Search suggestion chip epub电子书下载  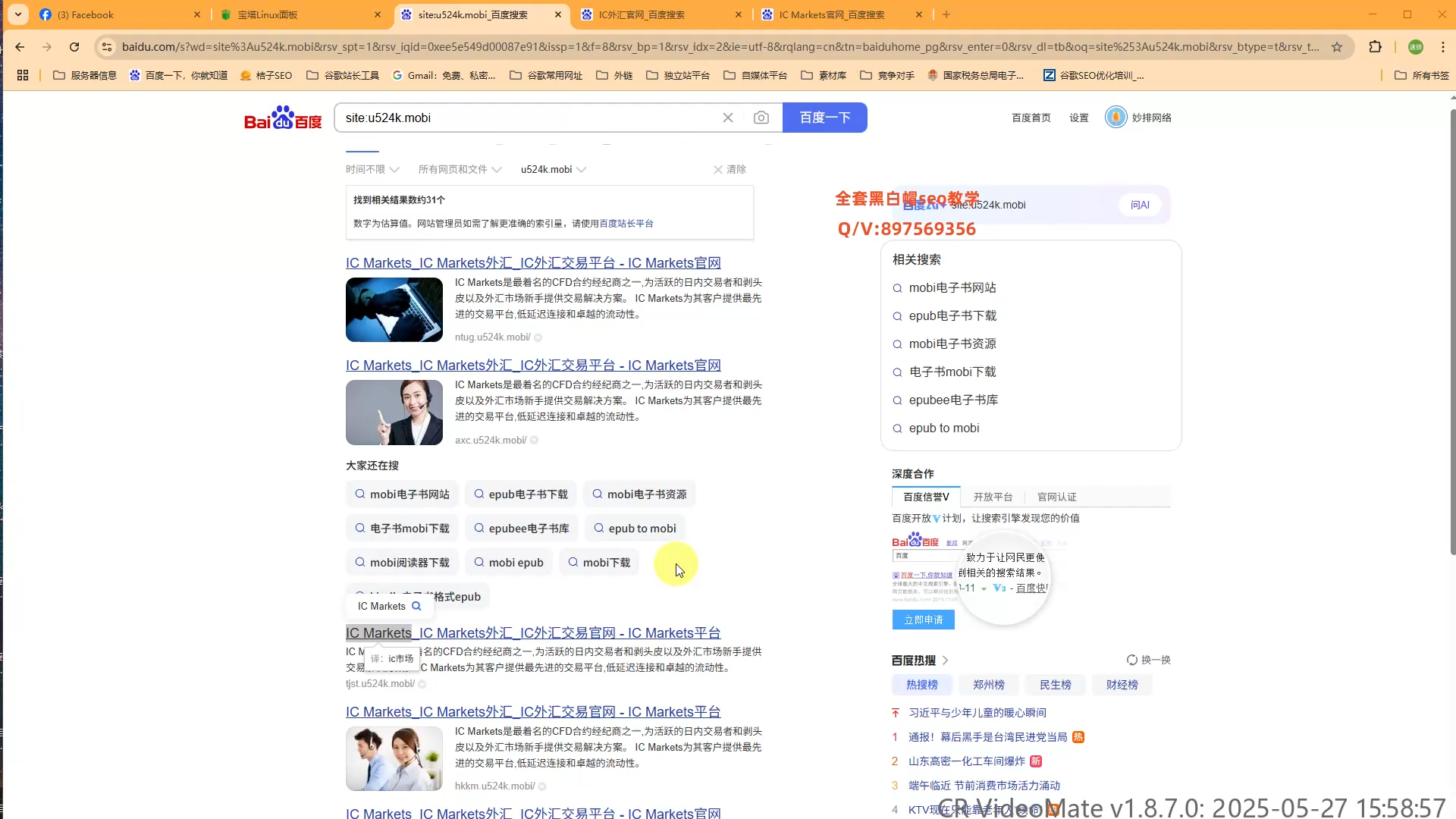[521, 494]
